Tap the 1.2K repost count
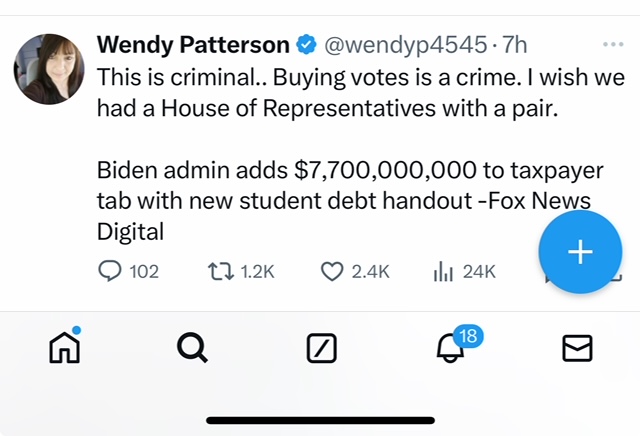The width and height of the screenshot is (640, 436). [258, 271]
